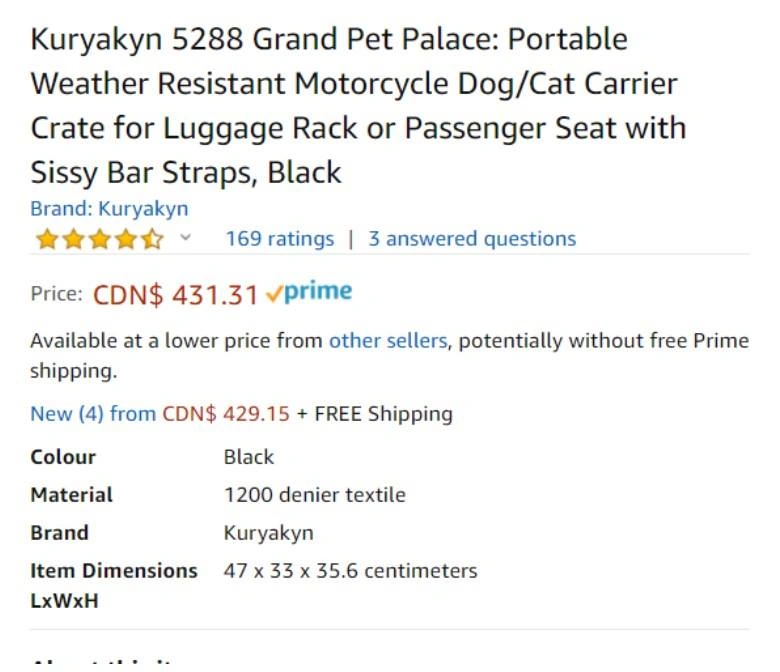Open the New (4) from offers link
The width and height of the screenshot is (780, 672).
tap(93, 414)
